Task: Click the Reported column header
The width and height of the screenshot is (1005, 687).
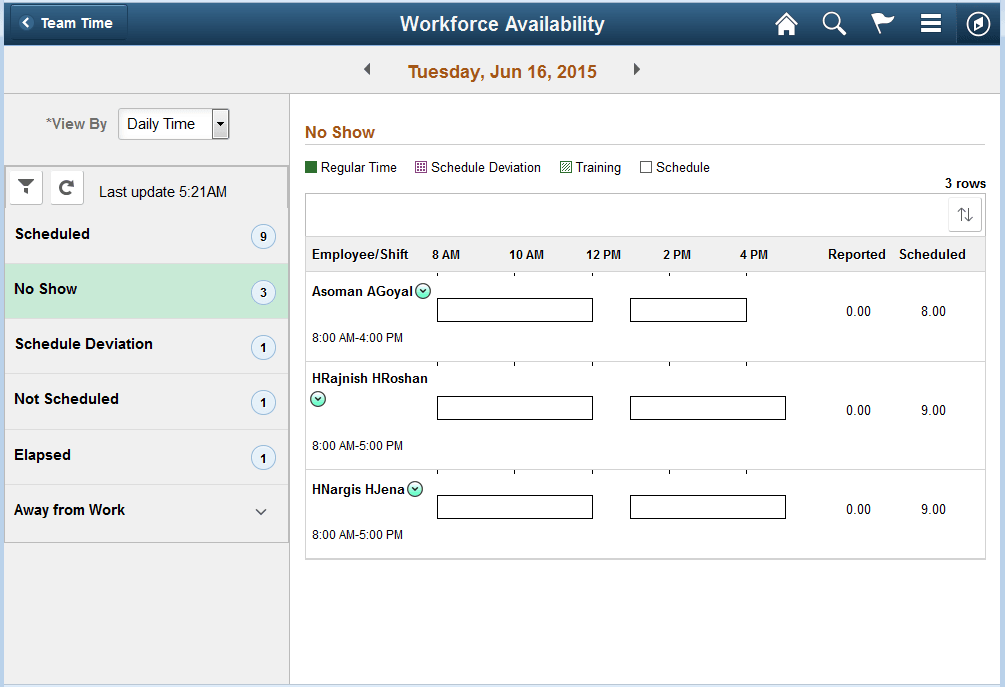Action: tap(856, 254)
